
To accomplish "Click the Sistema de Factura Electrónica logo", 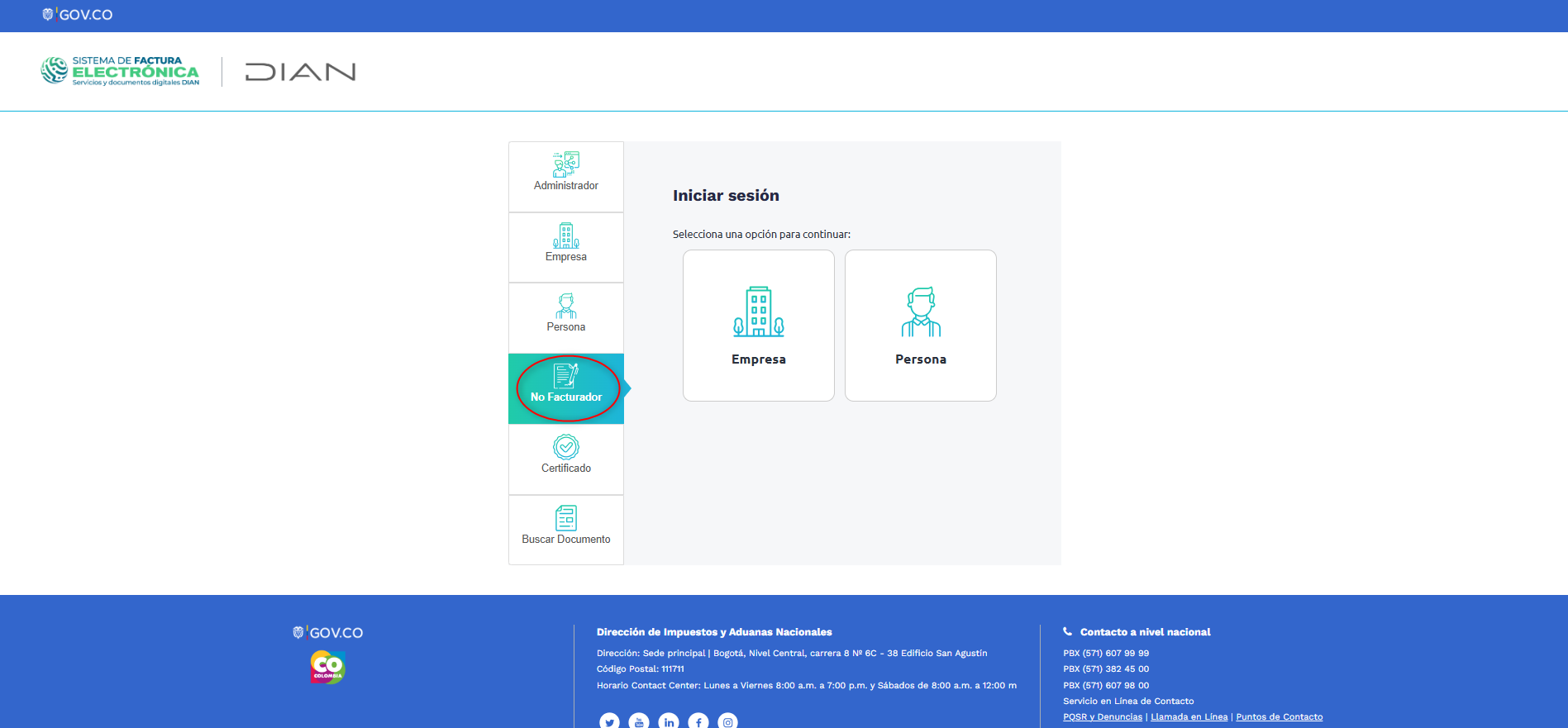I will coord(121,71).
